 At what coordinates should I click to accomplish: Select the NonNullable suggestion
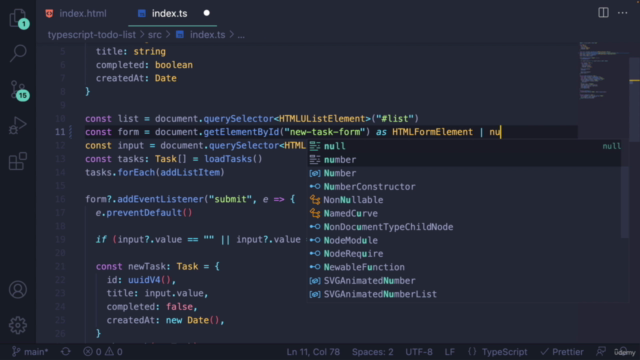(x=464, y=200)
